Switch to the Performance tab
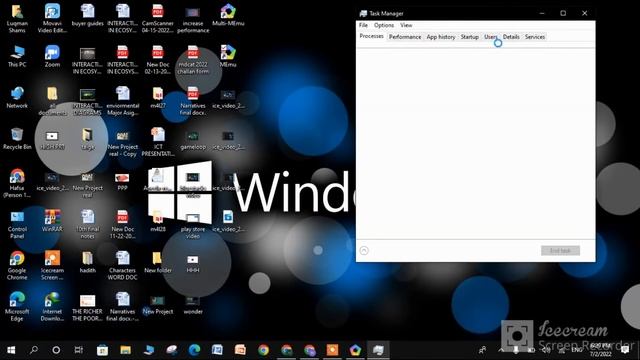Screen dimensions: 640x360 (x=404, y=37)
